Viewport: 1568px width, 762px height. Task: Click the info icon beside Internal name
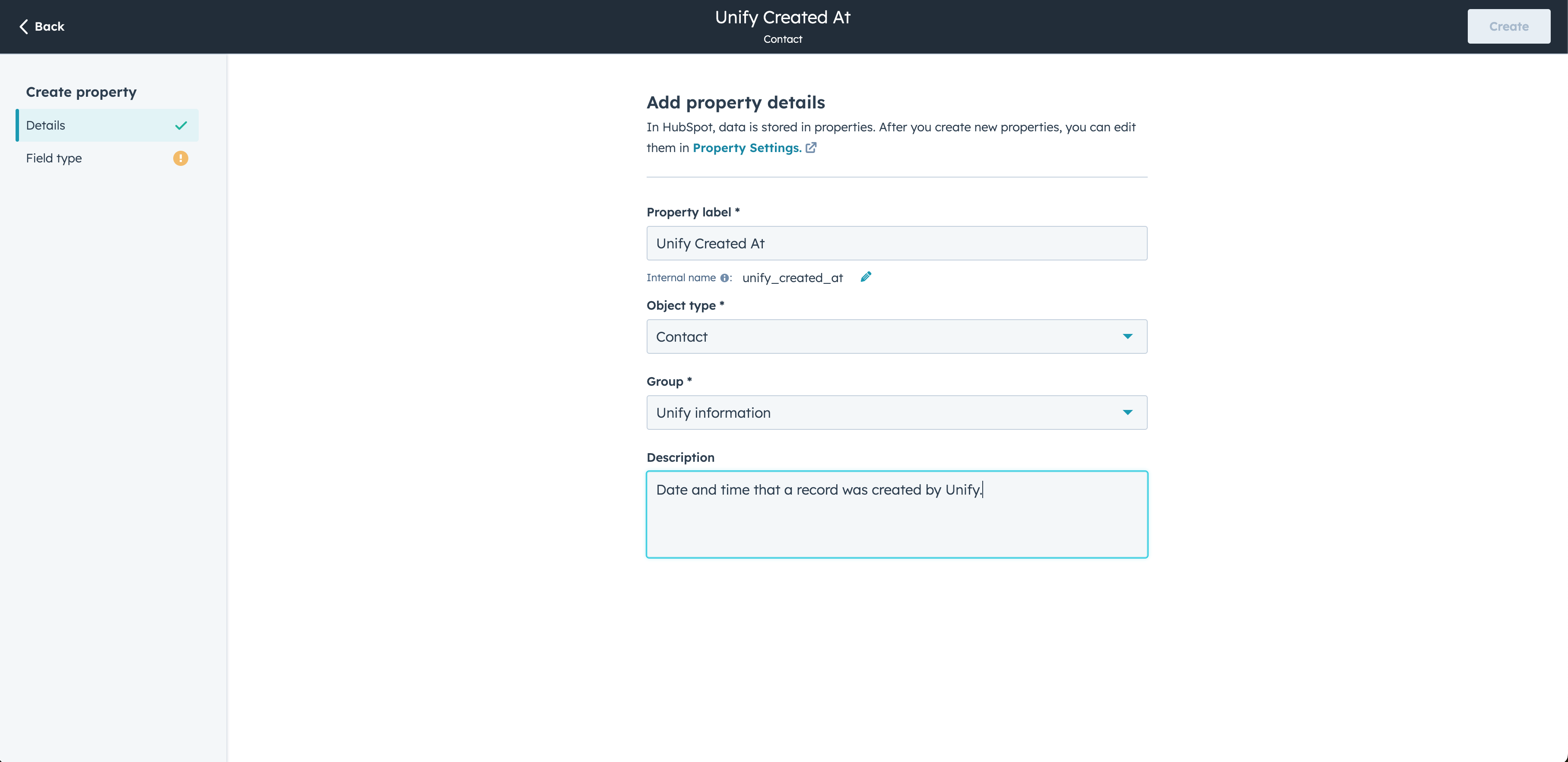click(724, 278)
